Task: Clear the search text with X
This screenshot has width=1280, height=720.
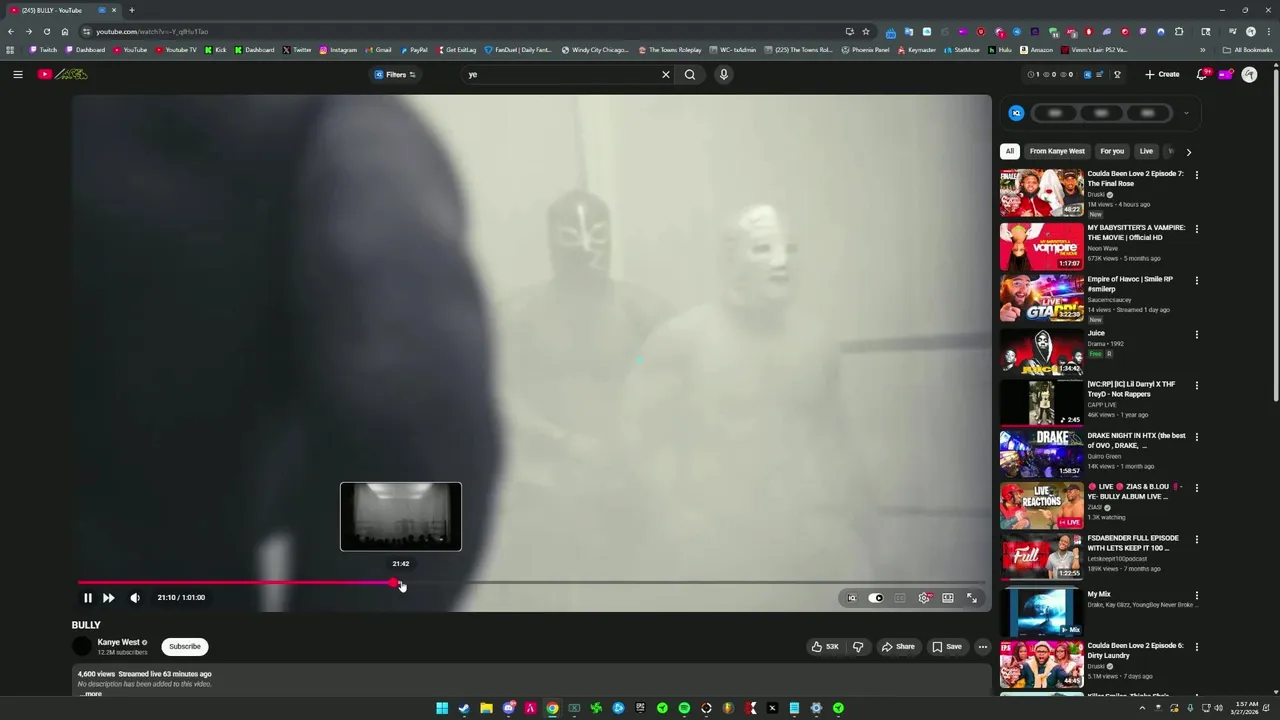Action: 666,74
